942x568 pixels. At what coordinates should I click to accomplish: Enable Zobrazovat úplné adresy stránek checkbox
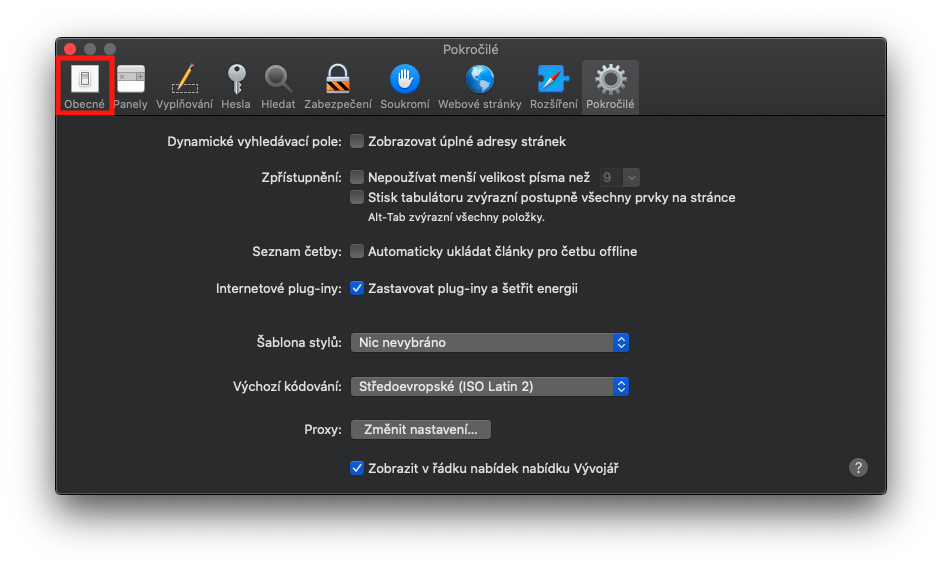[357, 141]
